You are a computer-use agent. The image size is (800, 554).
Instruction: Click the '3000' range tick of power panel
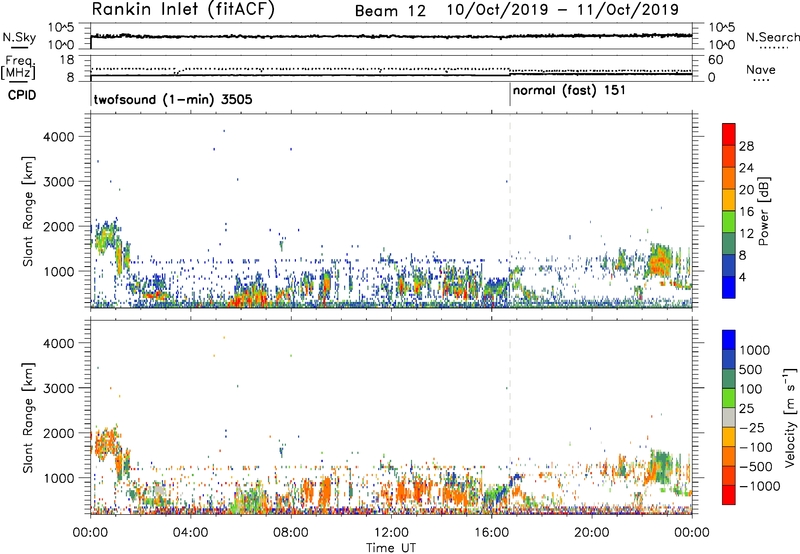point(59,182)
